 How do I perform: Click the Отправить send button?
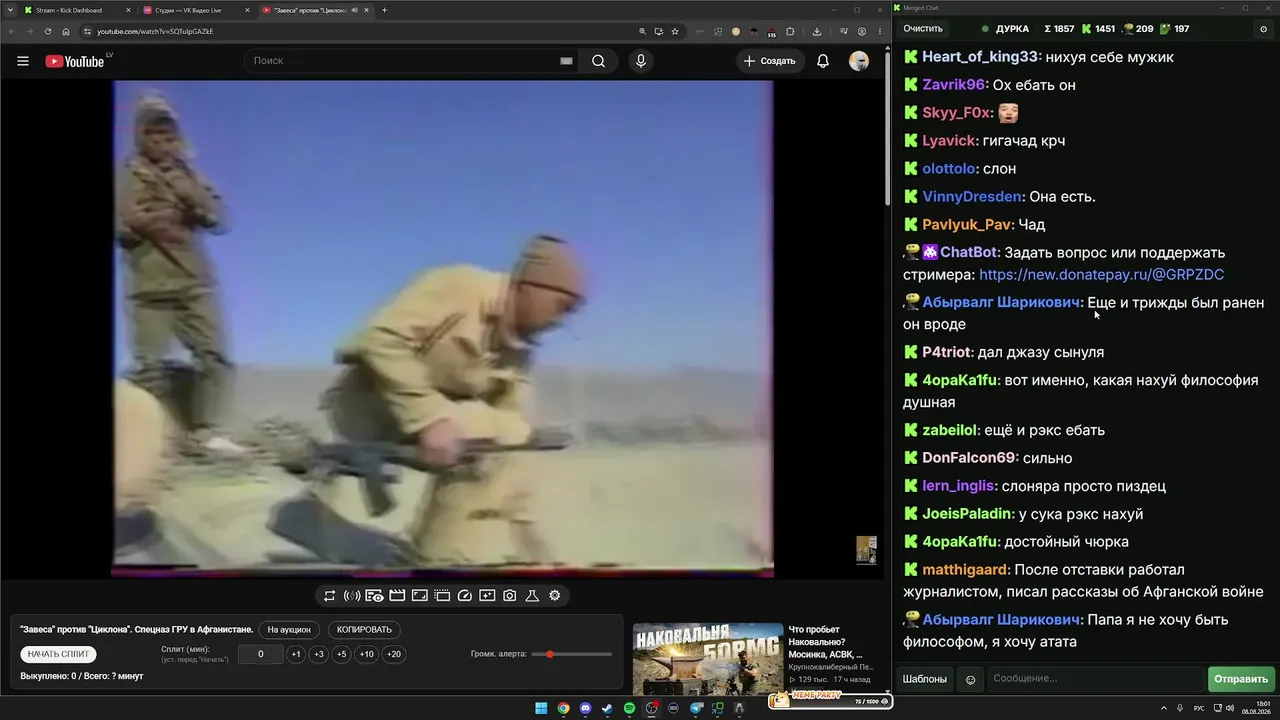1241,679
